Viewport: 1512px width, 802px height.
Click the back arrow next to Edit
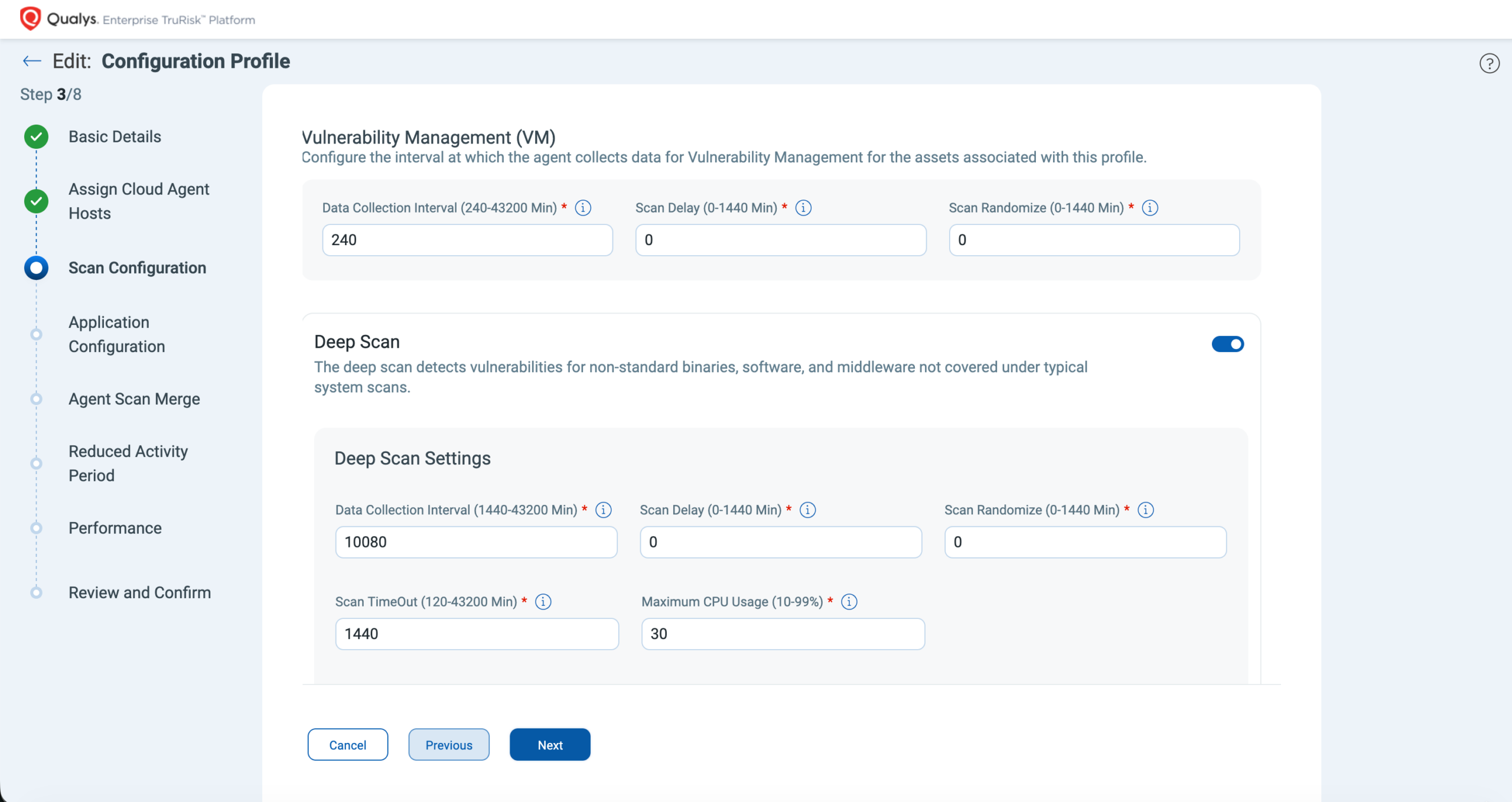coord(32,61)
